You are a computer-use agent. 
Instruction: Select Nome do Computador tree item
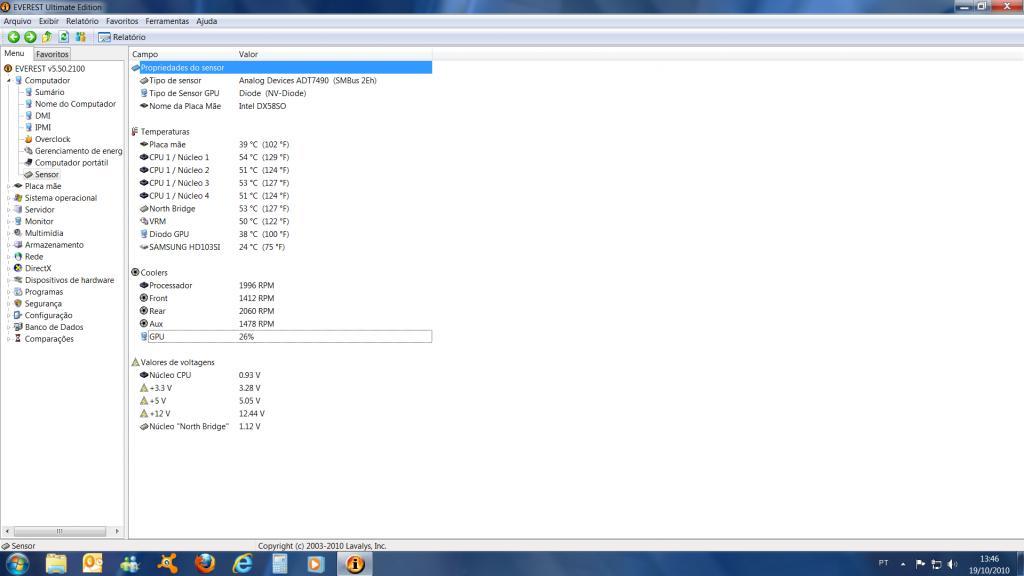pyautogui.click(x=75, y=104)
